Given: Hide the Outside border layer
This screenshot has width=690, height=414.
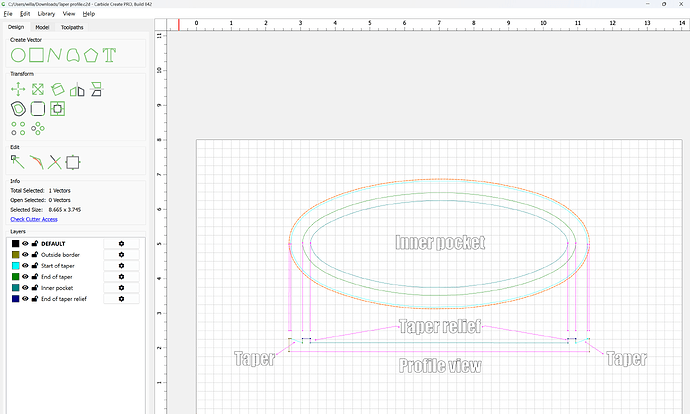Looking at the screenshot, I should (25, 256).
